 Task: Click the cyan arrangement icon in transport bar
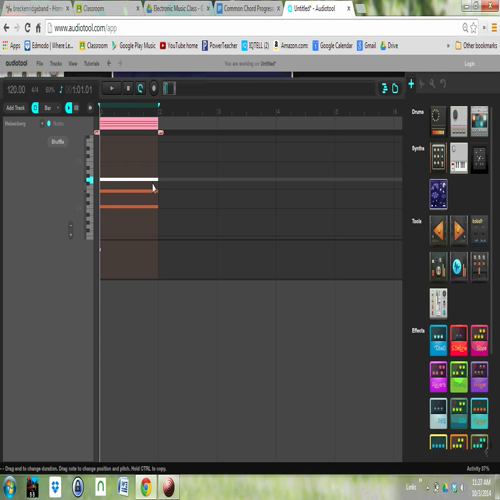(x=385, y=88)
